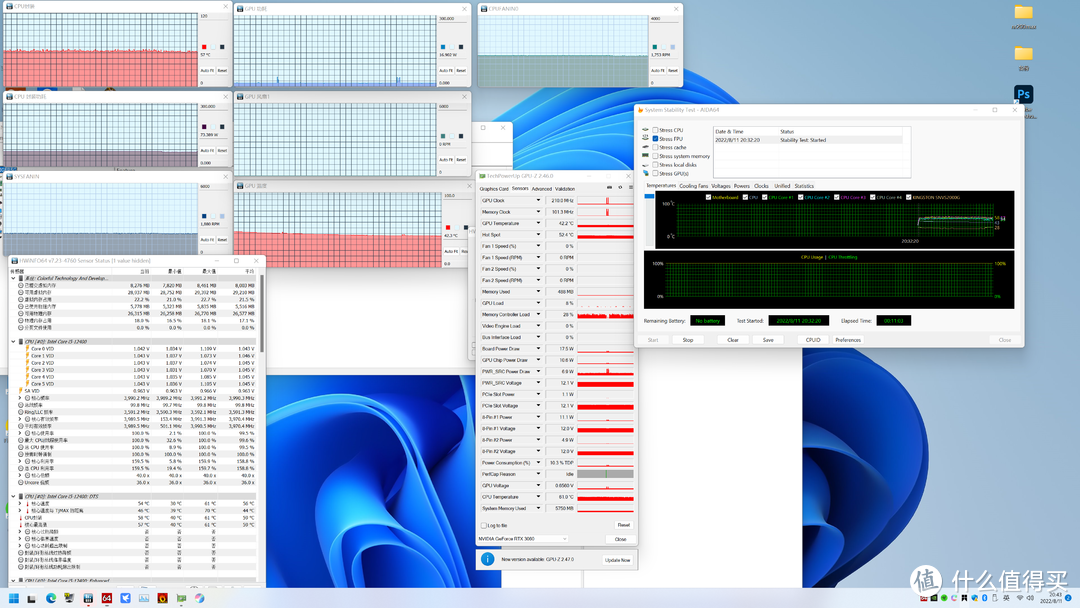The height and width of the screenshot is (608, 1080).
Task: Enable the Stress CPU checkbox
Action: 655,130
